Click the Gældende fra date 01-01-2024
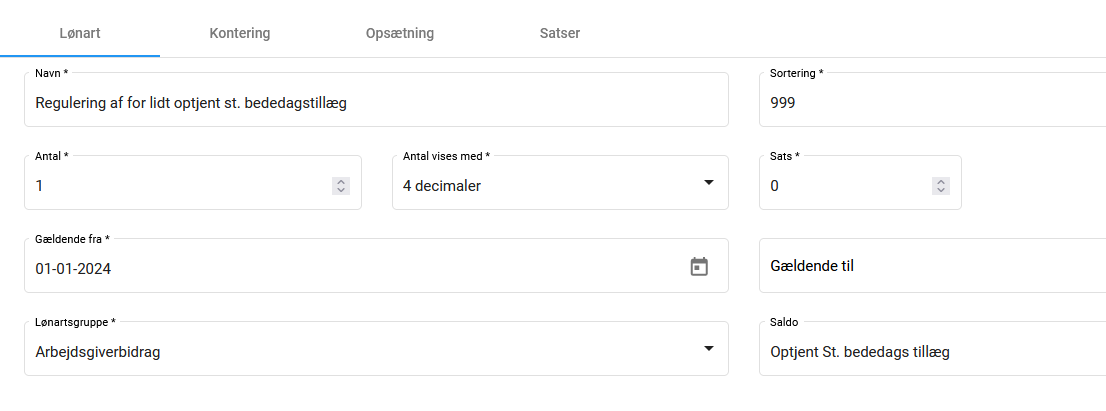 pos(350,268)
